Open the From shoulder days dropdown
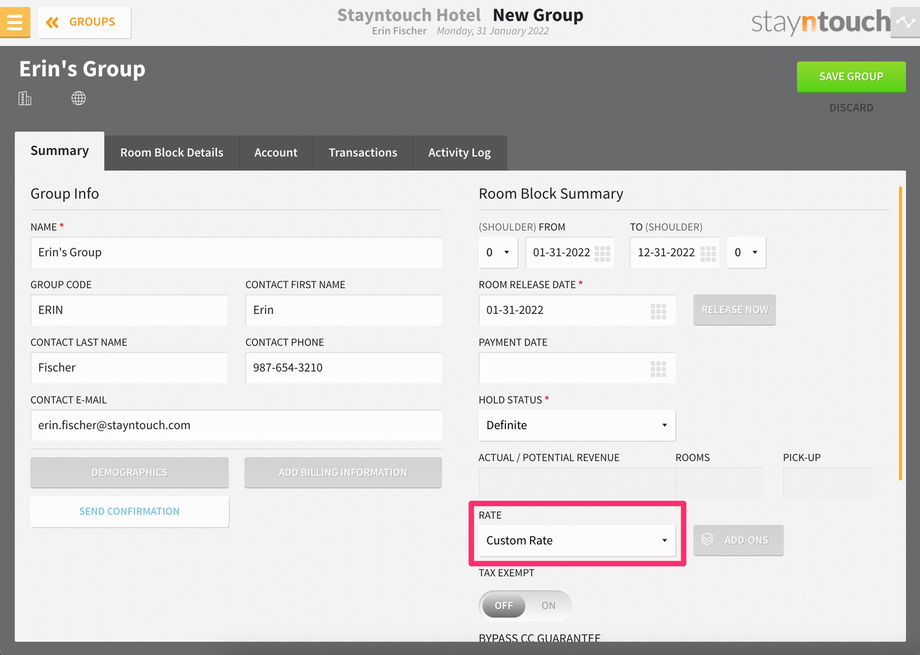Screen dimensions: 920x655 (498, 252)
